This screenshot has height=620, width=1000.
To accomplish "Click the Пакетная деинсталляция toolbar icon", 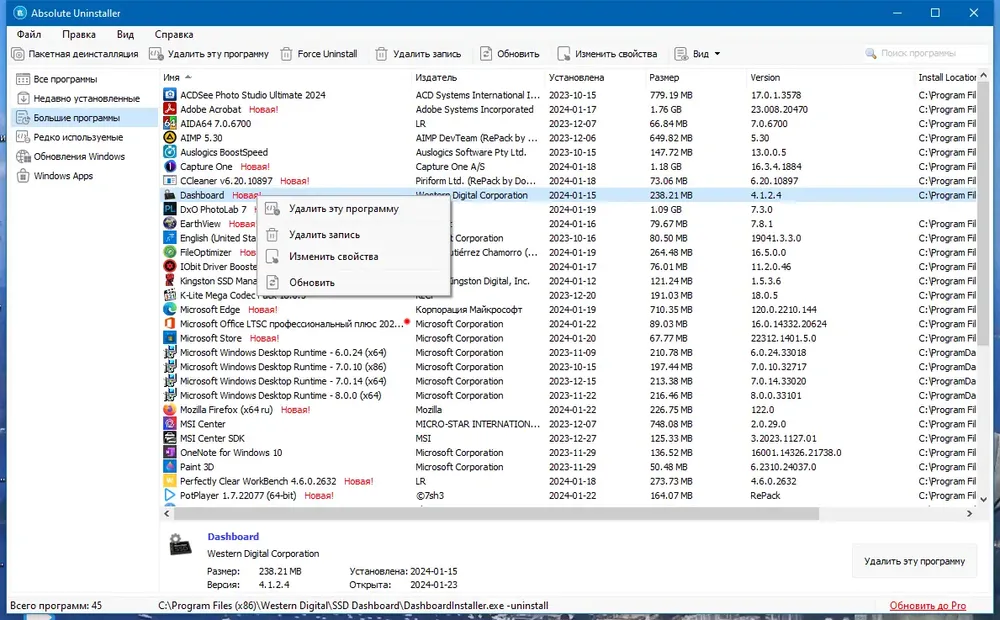I will [x=18, y=54].
